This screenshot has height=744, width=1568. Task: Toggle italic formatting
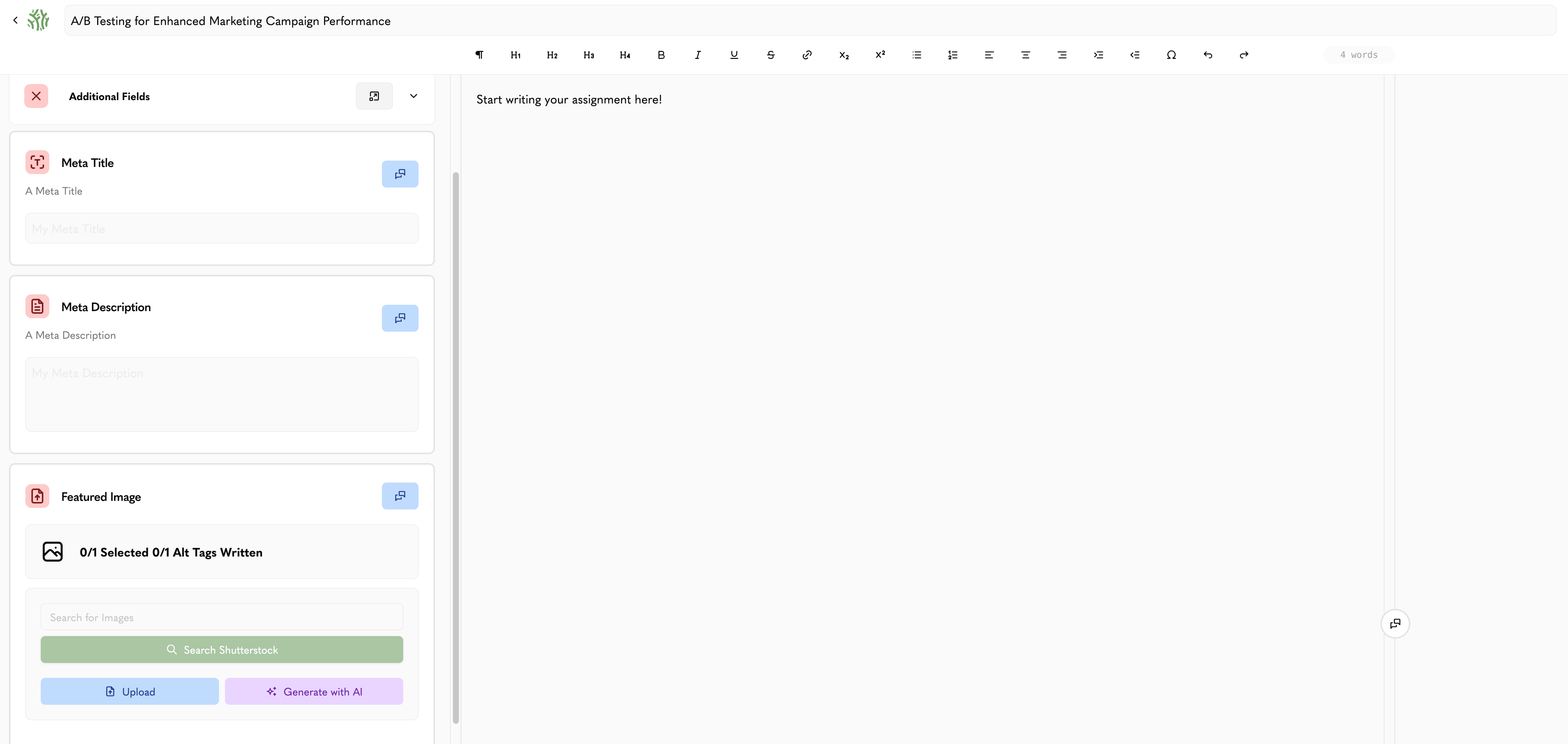(x=698, y=55)
